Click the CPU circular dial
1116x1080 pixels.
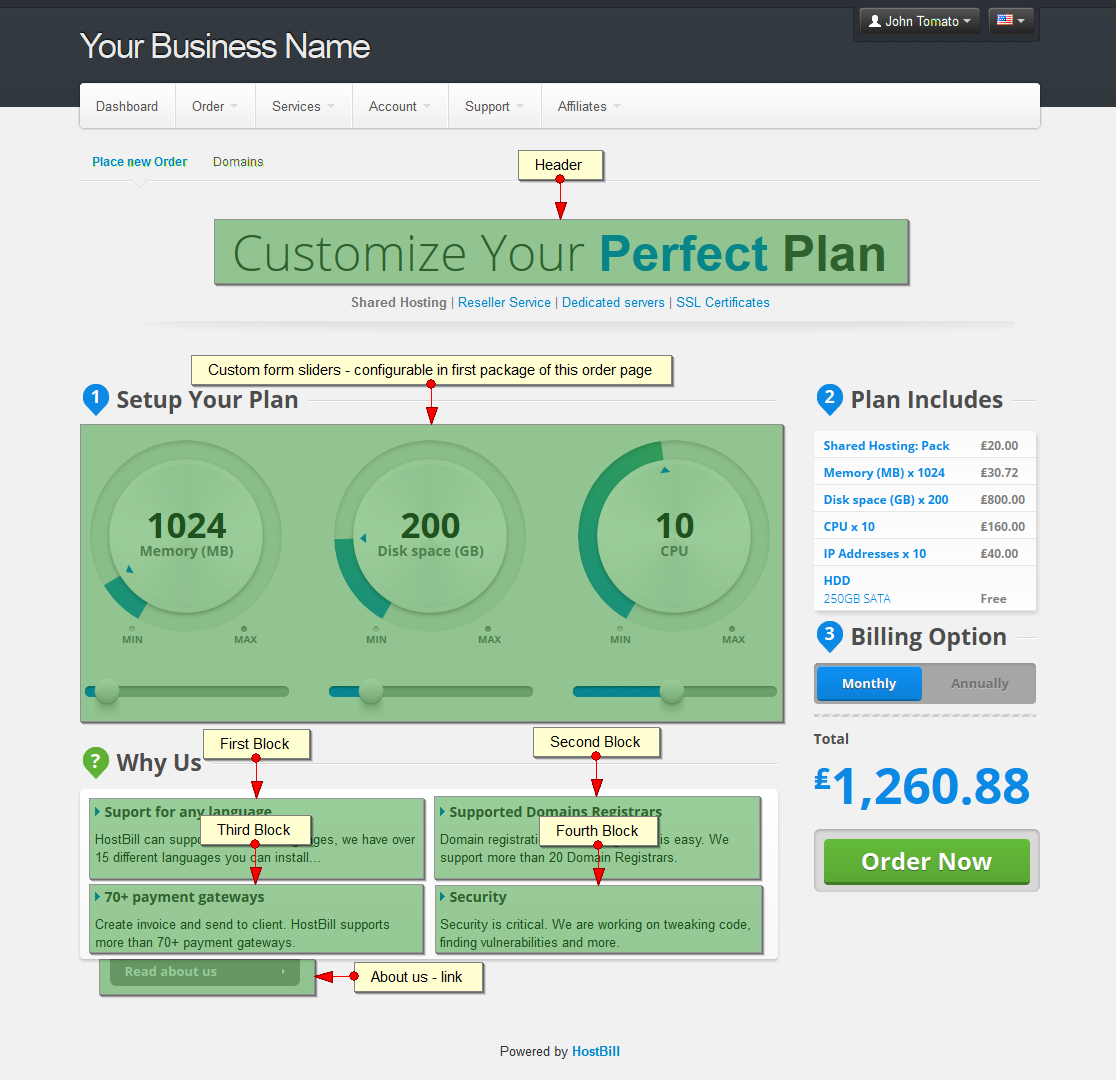tap(674, 535)
